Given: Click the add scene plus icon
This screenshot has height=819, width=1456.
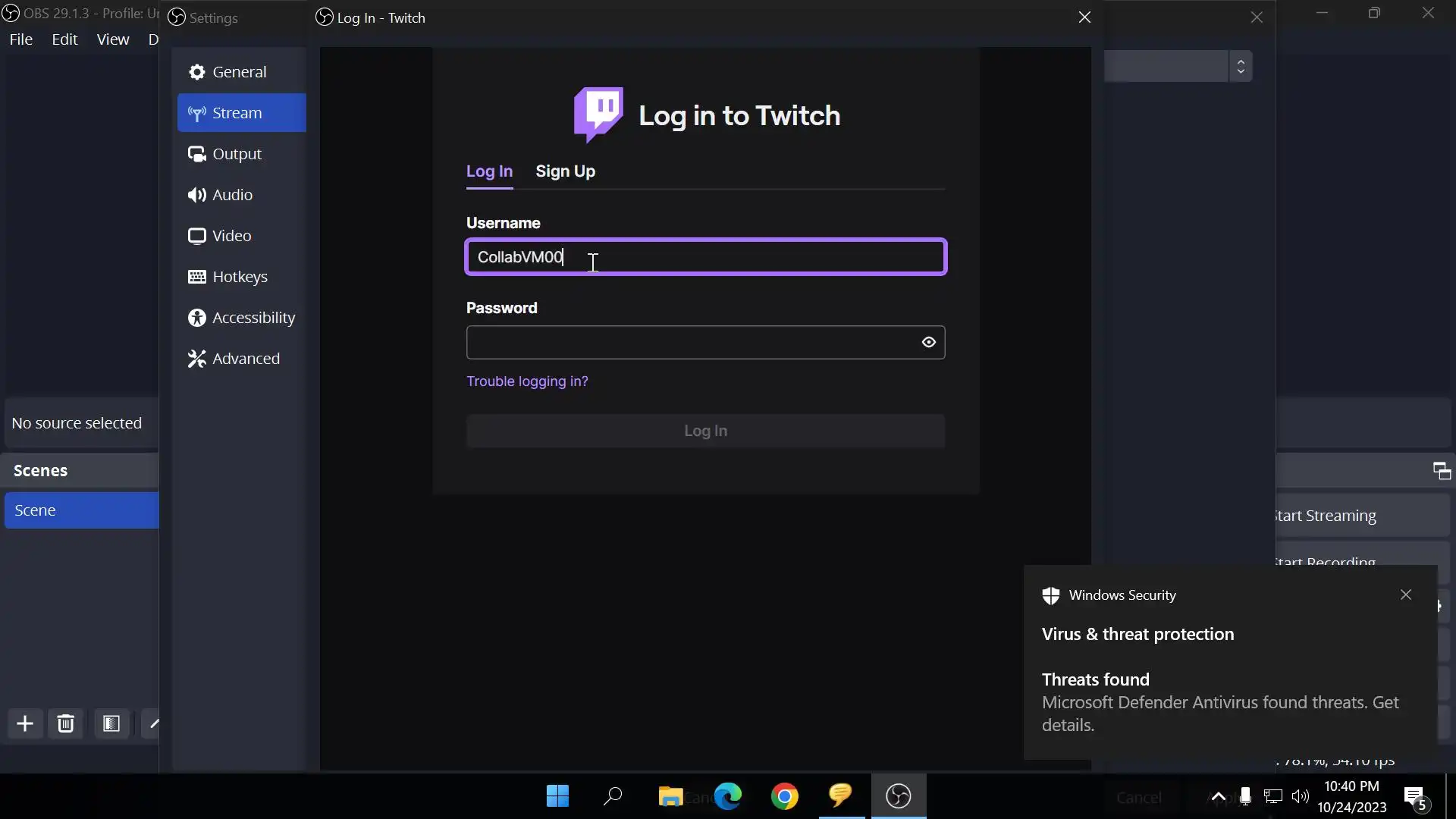Looking at the screenshot, I should (x=25, y=724).
